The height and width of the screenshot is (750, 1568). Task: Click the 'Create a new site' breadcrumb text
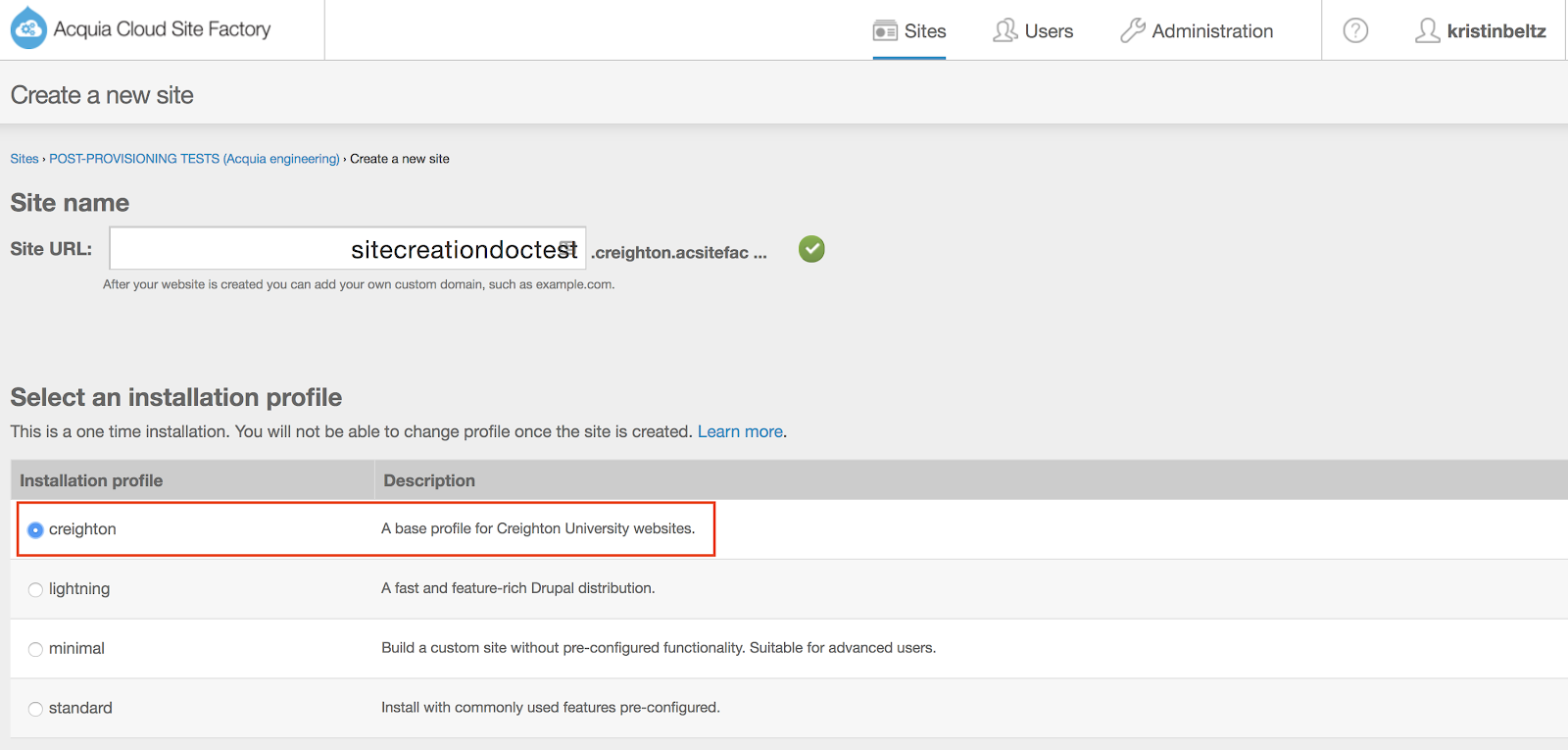click(x=400, y=159)
